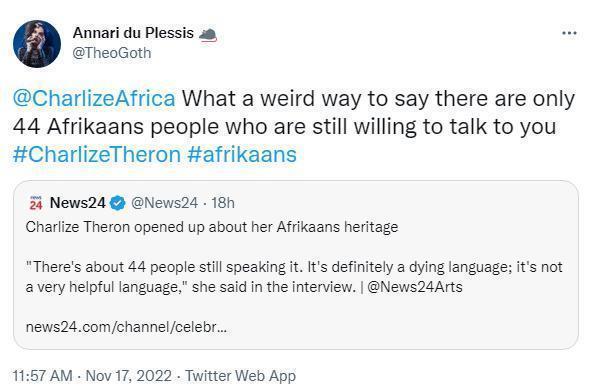This screenshot has height=388, width=594.
Task: Open the #CharlizeTheron hashtag
Action: point(97,155)
